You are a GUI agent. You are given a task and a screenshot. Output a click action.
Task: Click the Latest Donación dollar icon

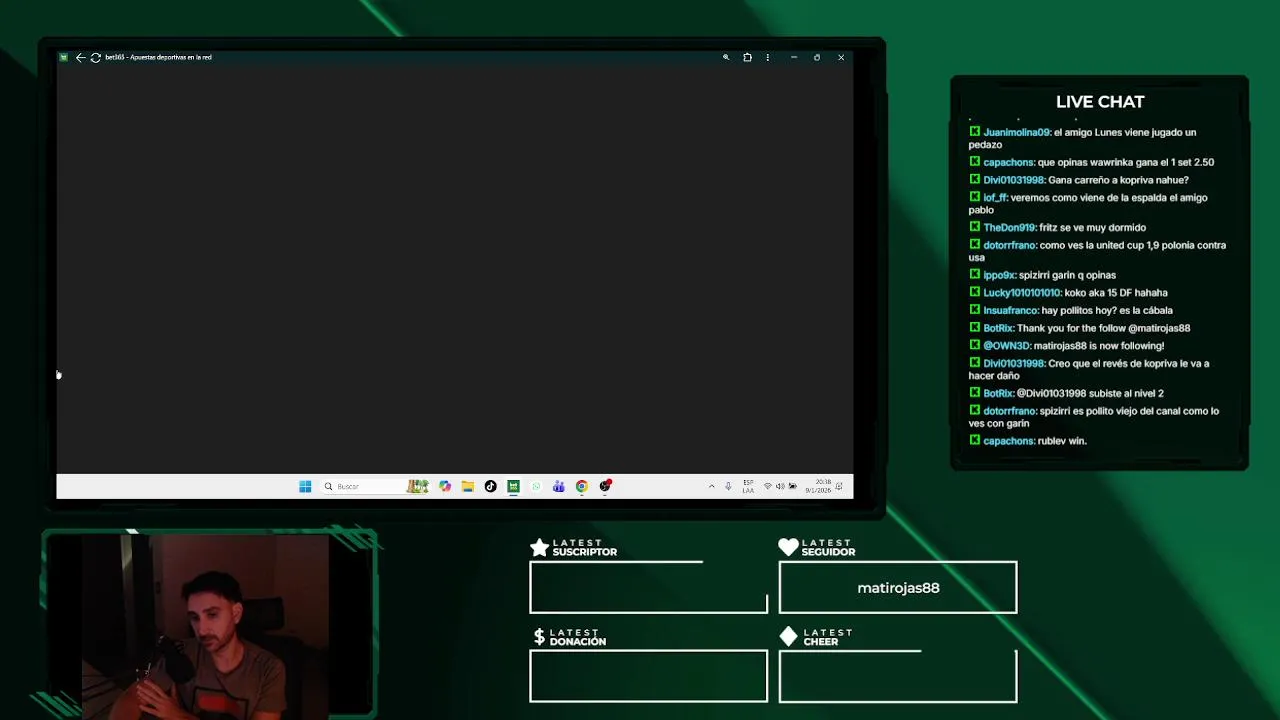click(539, 636)
